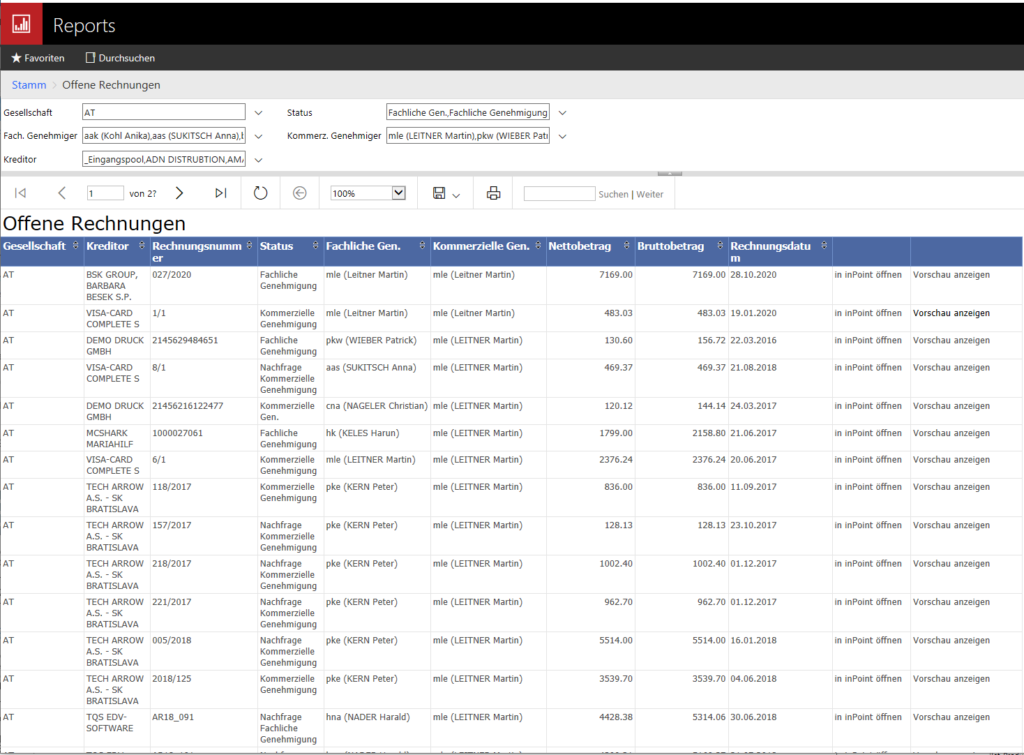Click the Reports chart logo icon
Viewport: 1024px width, 755px height.
21,24
